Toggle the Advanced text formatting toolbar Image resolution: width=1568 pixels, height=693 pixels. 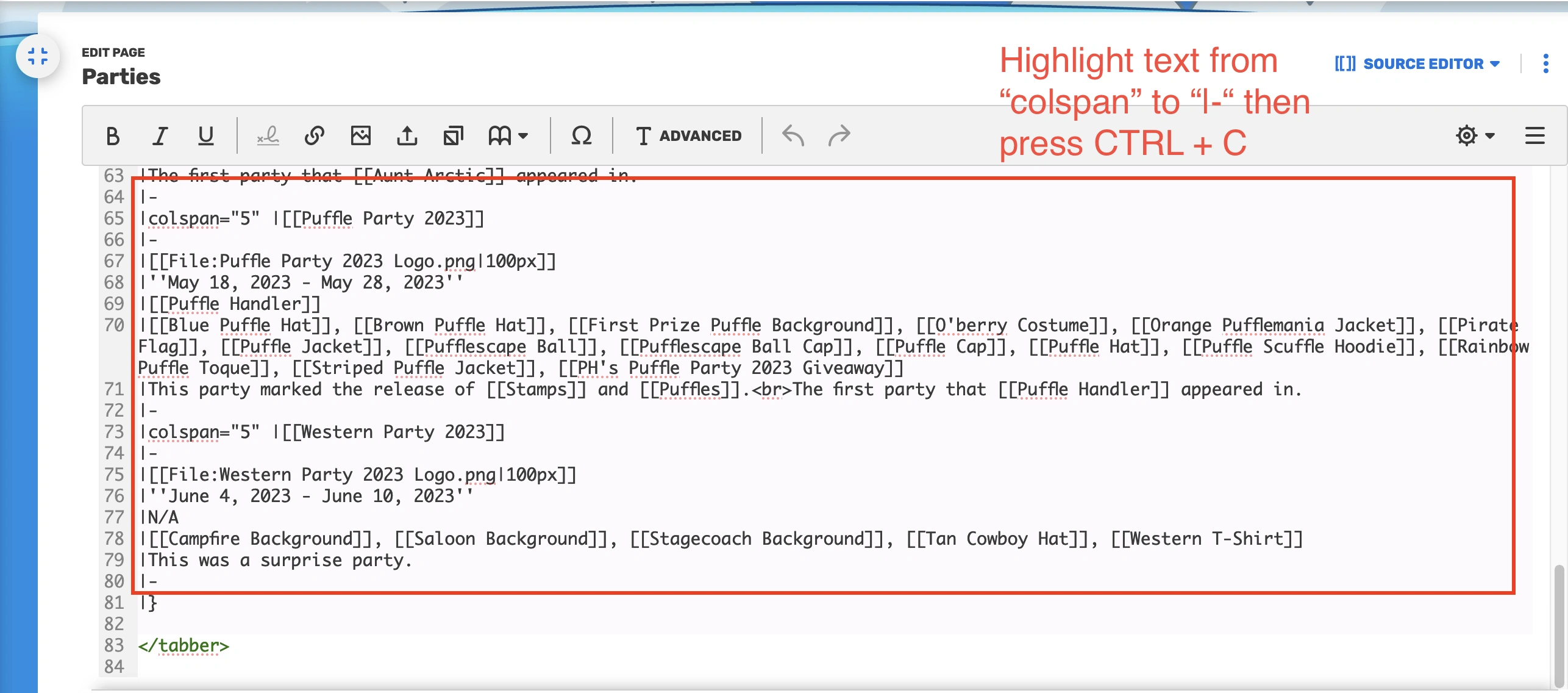688,135
